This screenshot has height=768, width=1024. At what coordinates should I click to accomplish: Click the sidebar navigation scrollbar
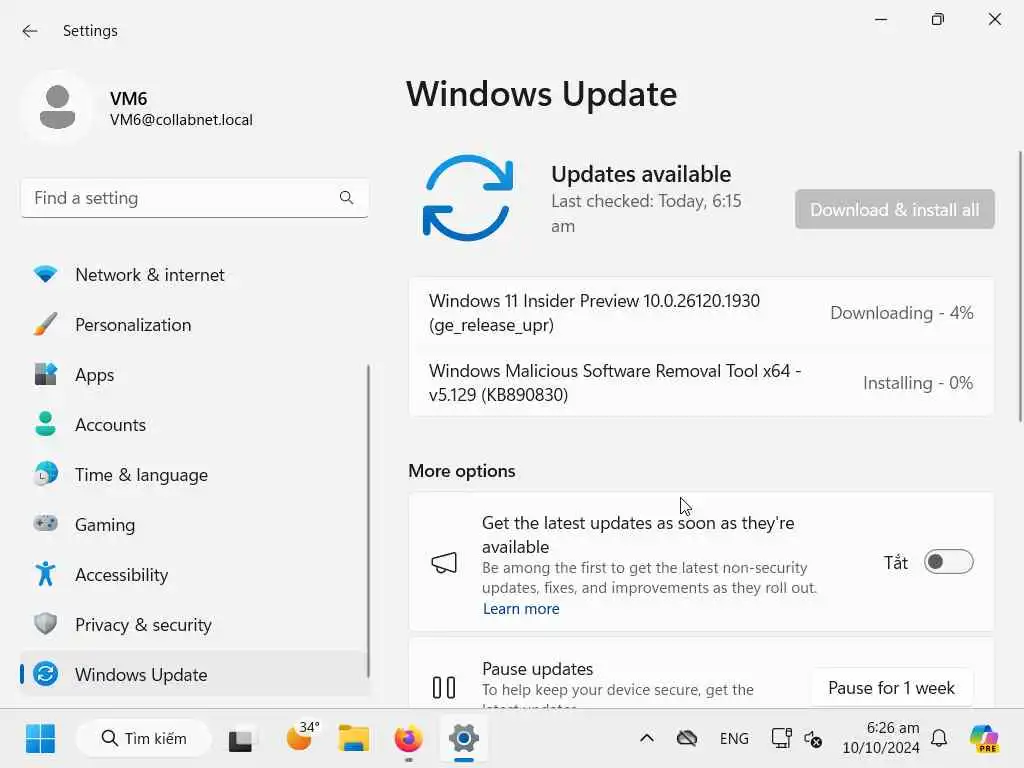click(368, 521)
